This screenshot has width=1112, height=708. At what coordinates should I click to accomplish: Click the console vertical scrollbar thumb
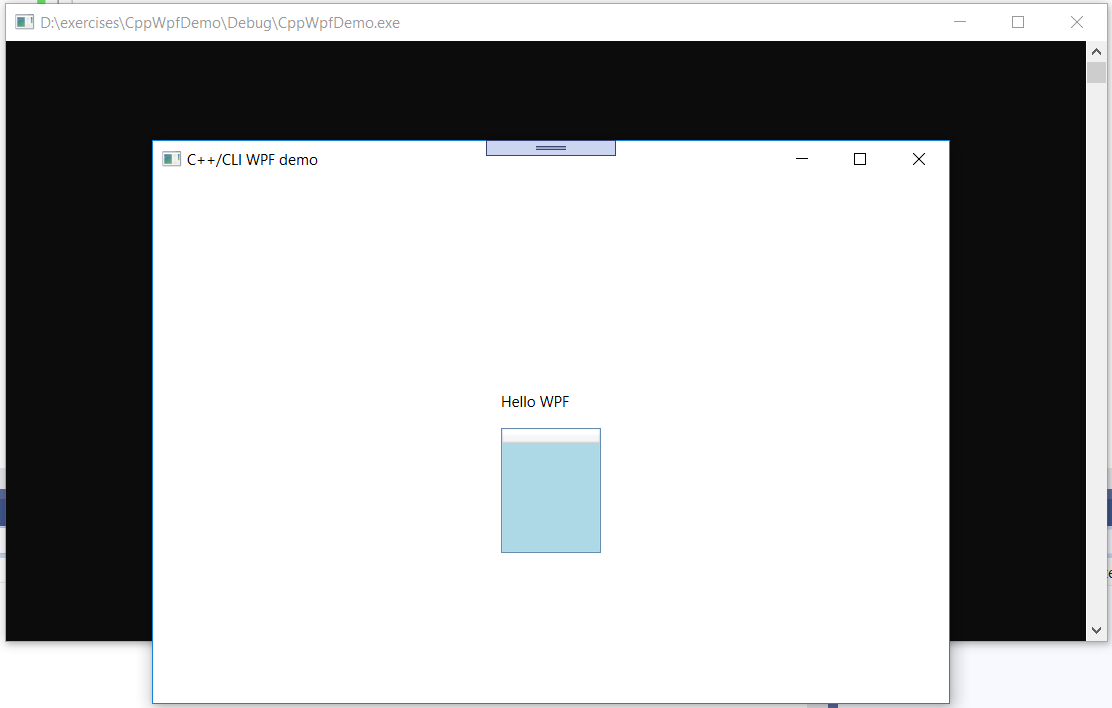pyautogui.click(x=1096, y=72)
